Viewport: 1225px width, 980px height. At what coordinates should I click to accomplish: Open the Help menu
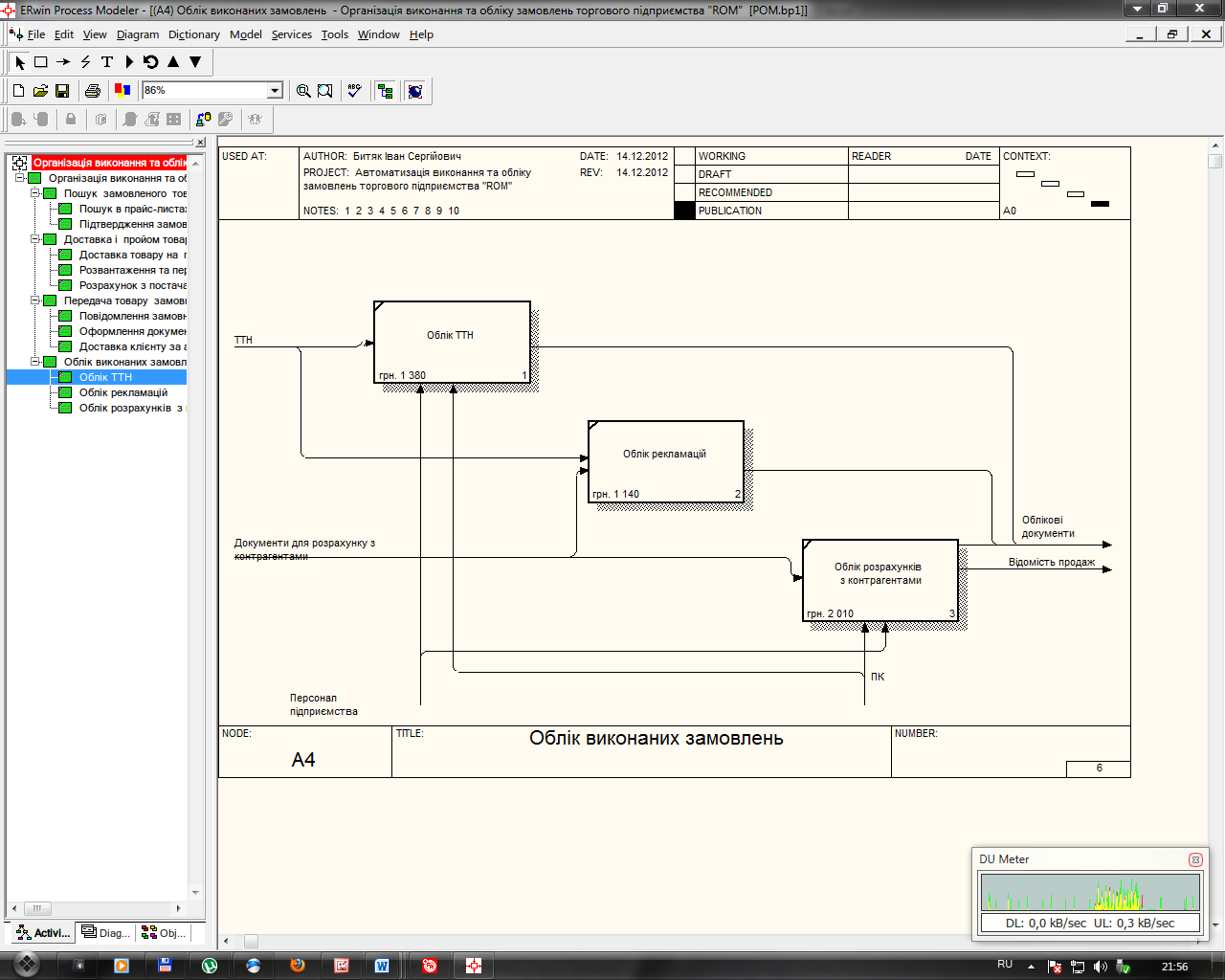tap(421, 34)
